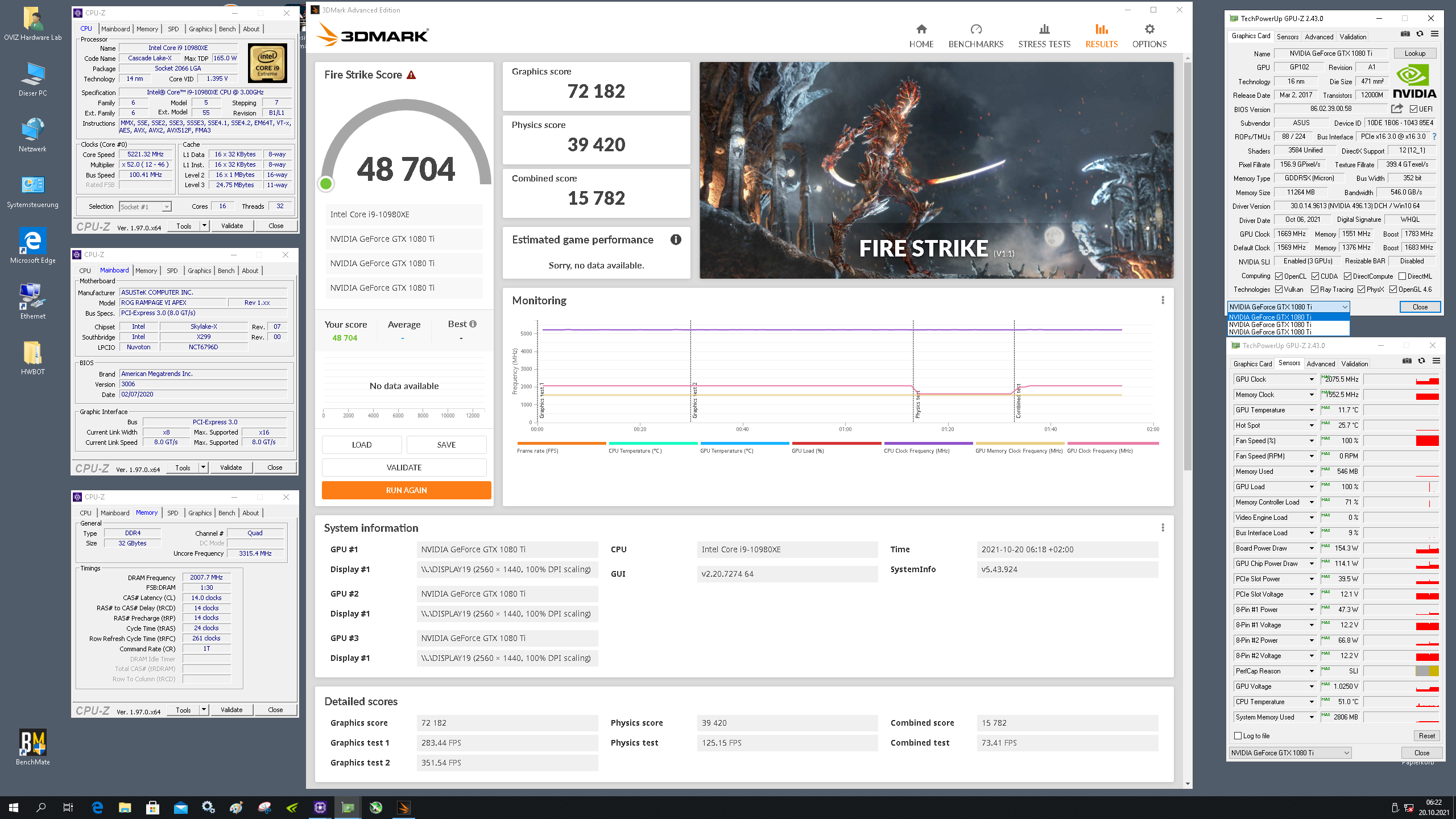Click info icon next to Best score
Image resolution: width=1456 pixels, height=819 pixels.
(x=473, y=324)
